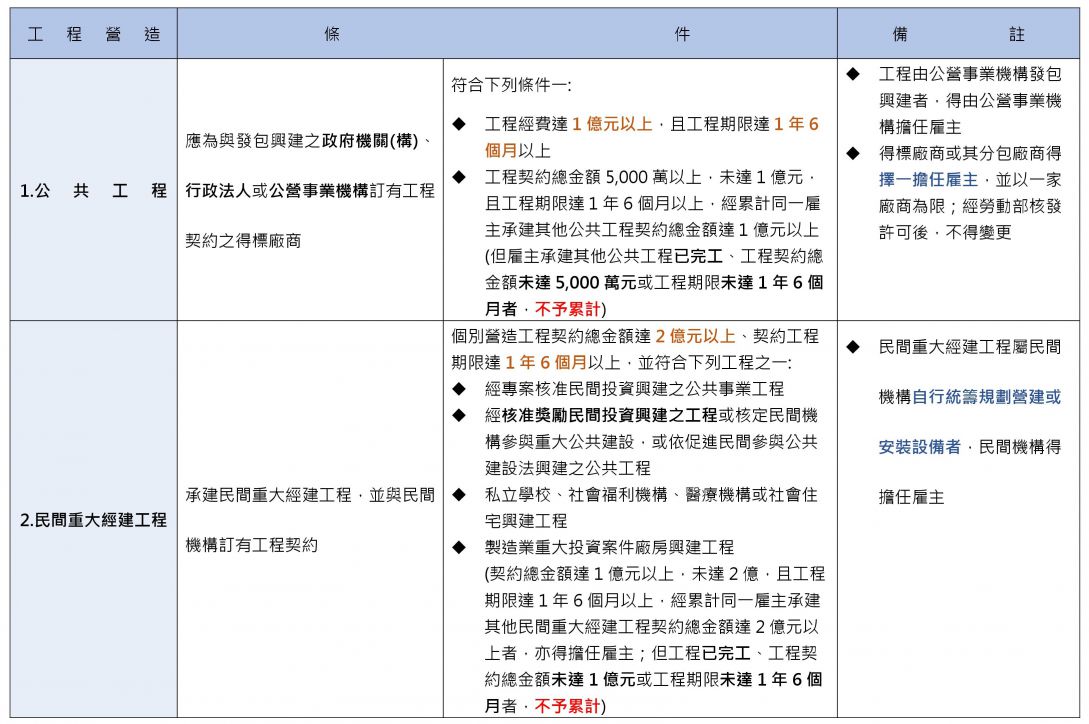Image resolution: width=1089 pixels, height=724 pixels.
Task: Click the diamond bullet before "工程契約總金額 5,000 萬以上"
Action: pyautogui.click(x=459, y=177)
